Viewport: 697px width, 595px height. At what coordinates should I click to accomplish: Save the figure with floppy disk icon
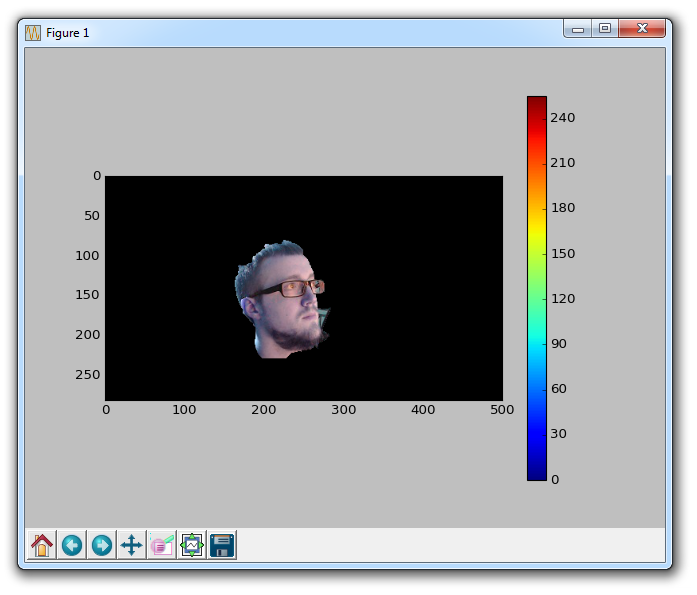coord(222,545)
